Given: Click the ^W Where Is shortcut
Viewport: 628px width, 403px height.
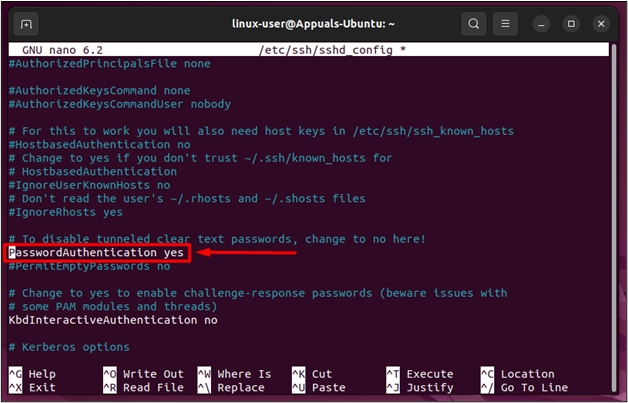Looking at the screenshot, I should pos(234,374).
